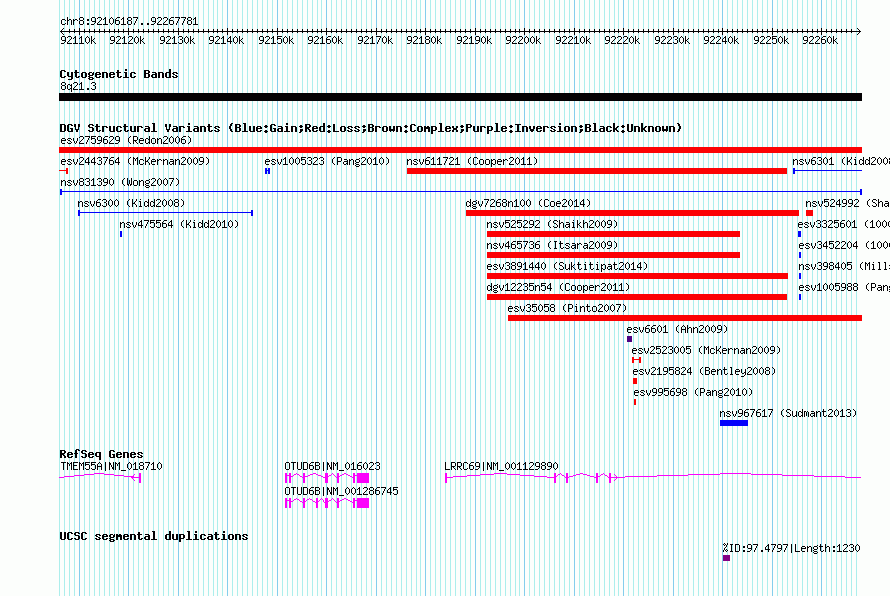Viewport: 890px width, 596px height.
Task: Click the esv2523005 (McKernan2009) red marker
Action: [x=636, y=360]
